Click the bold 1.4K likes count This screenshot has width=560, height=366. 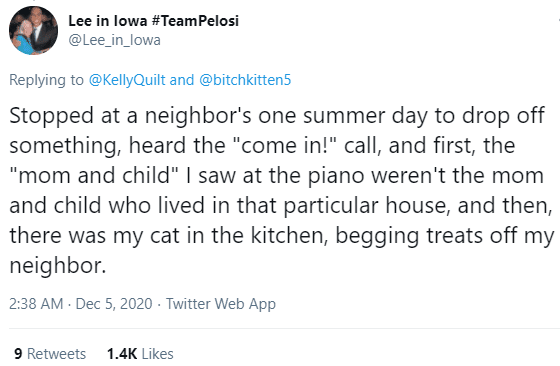coord(122,354)
